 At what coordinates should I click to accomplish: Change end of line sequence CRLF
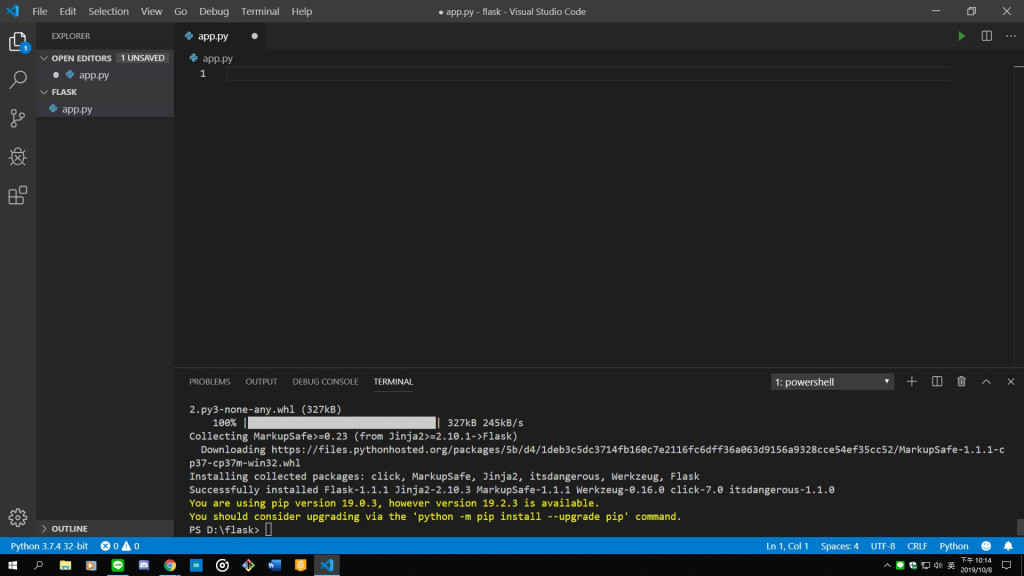tap(917, 546)
